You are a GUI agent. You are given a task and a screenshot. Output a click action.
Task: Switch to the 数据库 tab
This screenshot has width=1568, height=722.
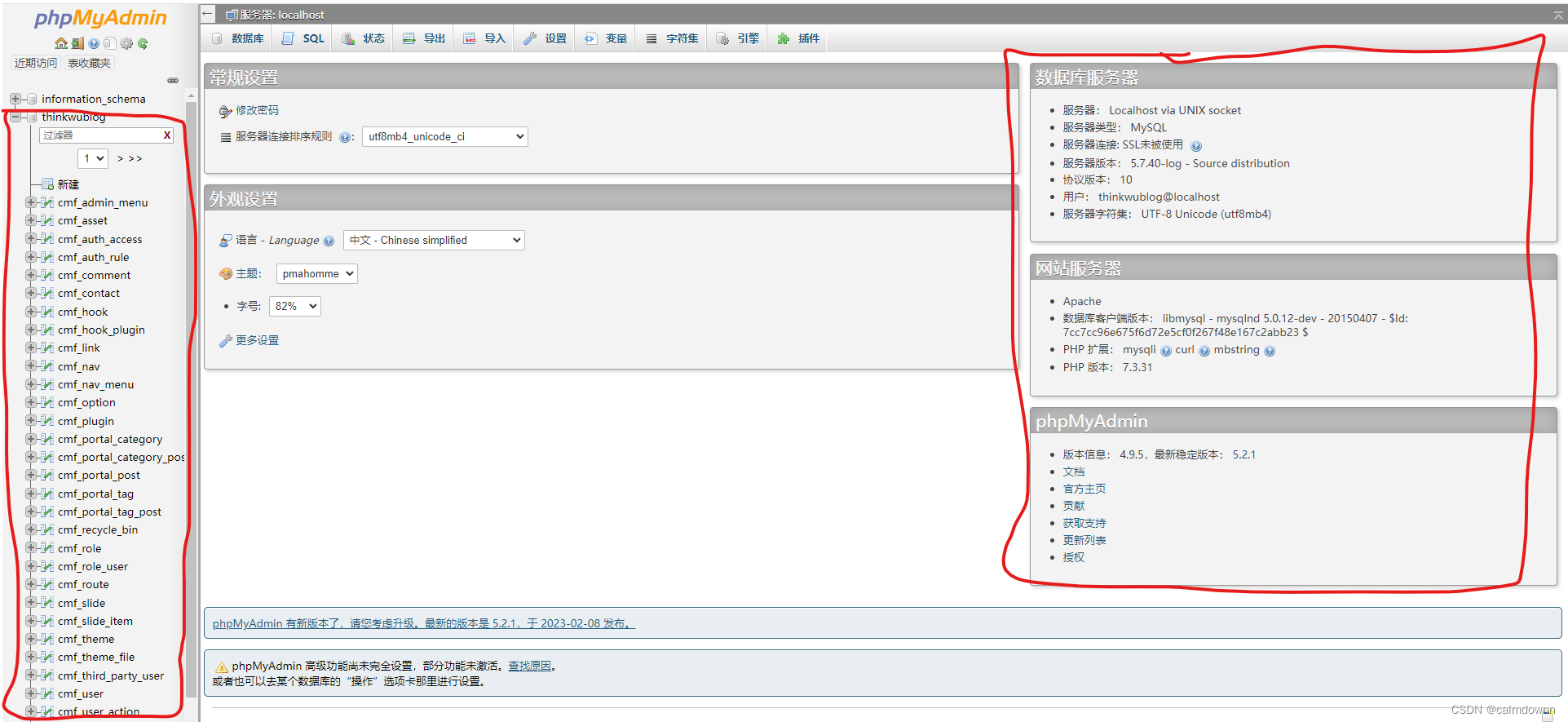click(x=239, y=38)
